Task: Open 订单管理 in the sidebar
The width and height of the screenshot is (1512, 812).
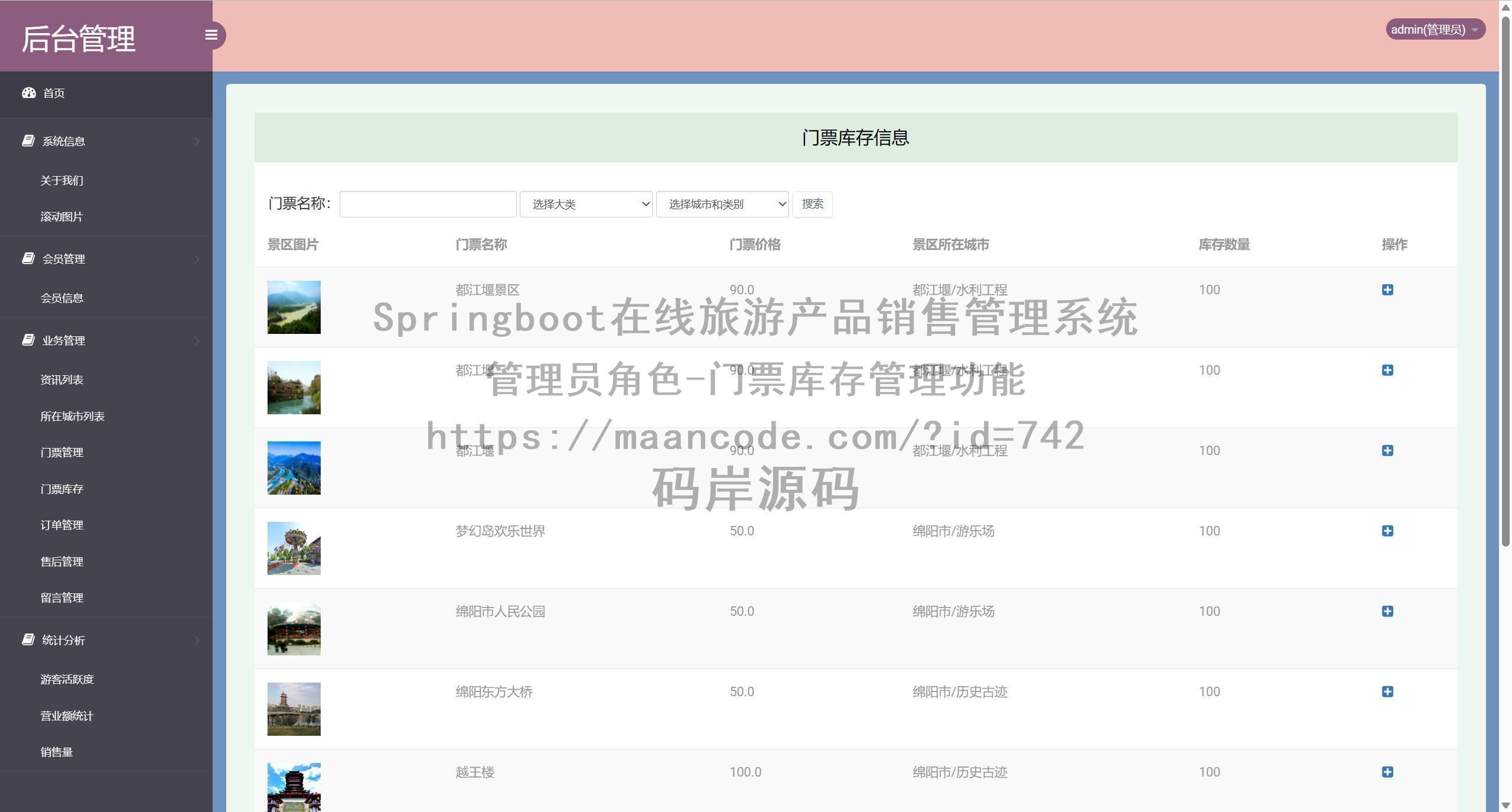Action: pyautogui.click(x=61, y=525)
